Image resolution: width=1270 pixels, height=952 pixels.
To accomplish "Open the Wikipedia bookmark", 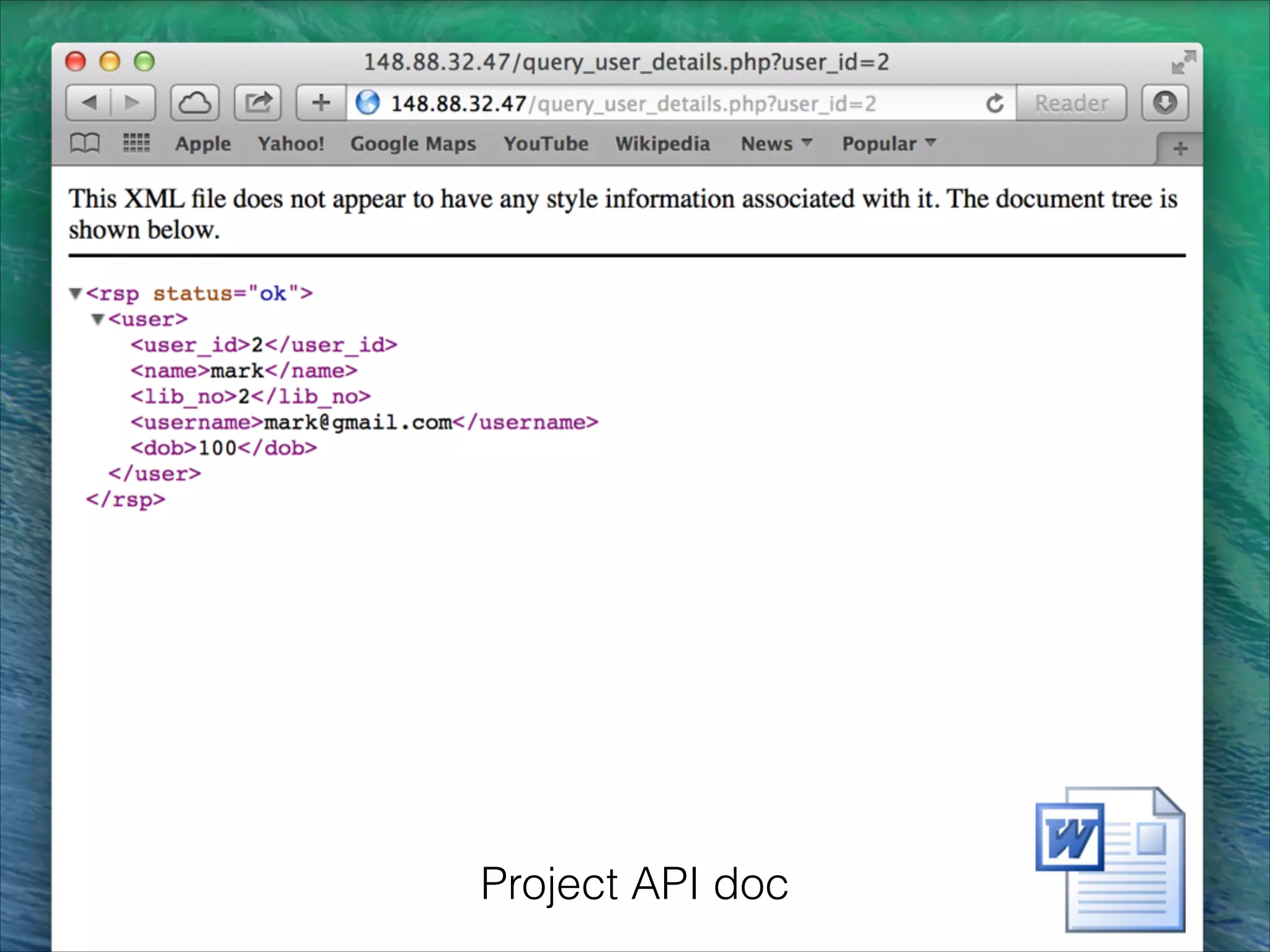I will point(662,144).
